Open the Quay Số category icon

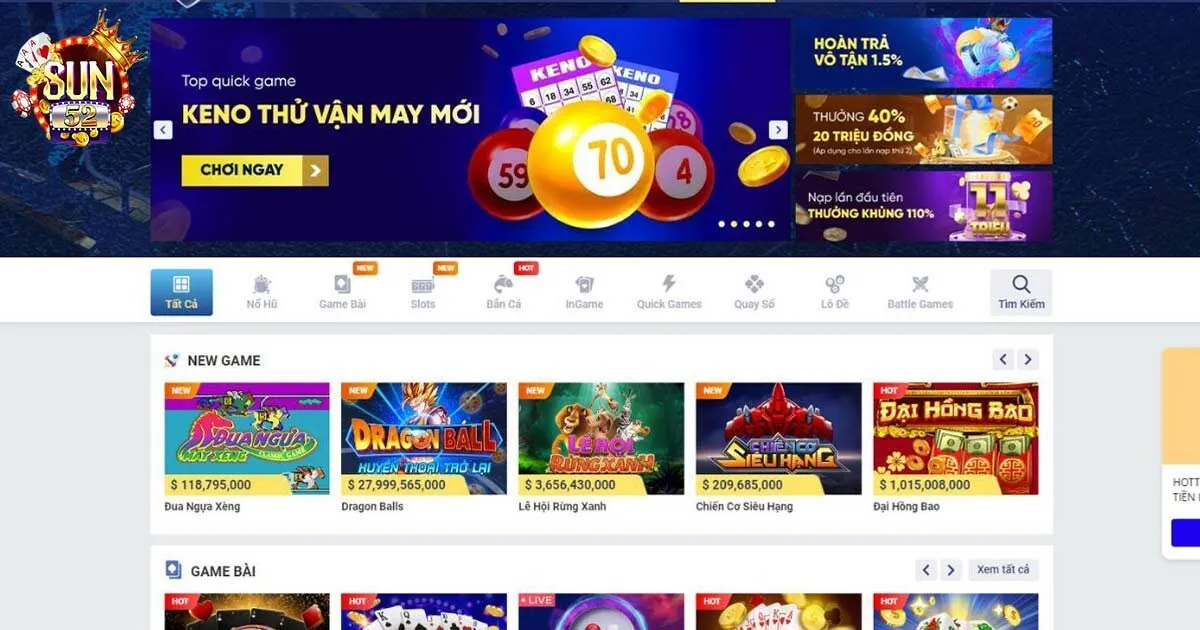(x=754, y=285)
